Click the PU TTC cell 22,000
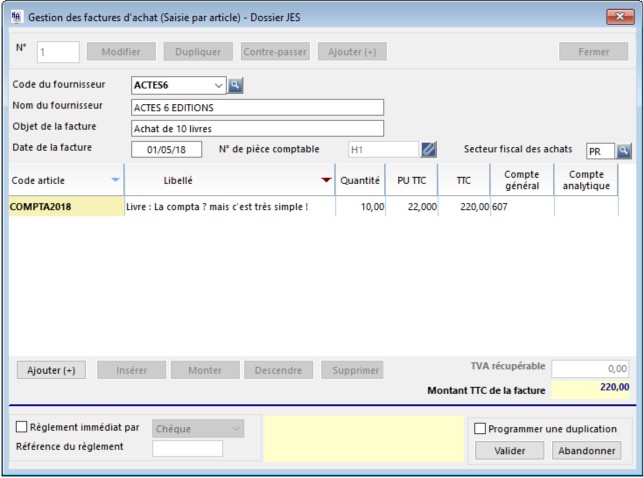The width and height of the screenshot is (643, 478). tap(412, 206)
